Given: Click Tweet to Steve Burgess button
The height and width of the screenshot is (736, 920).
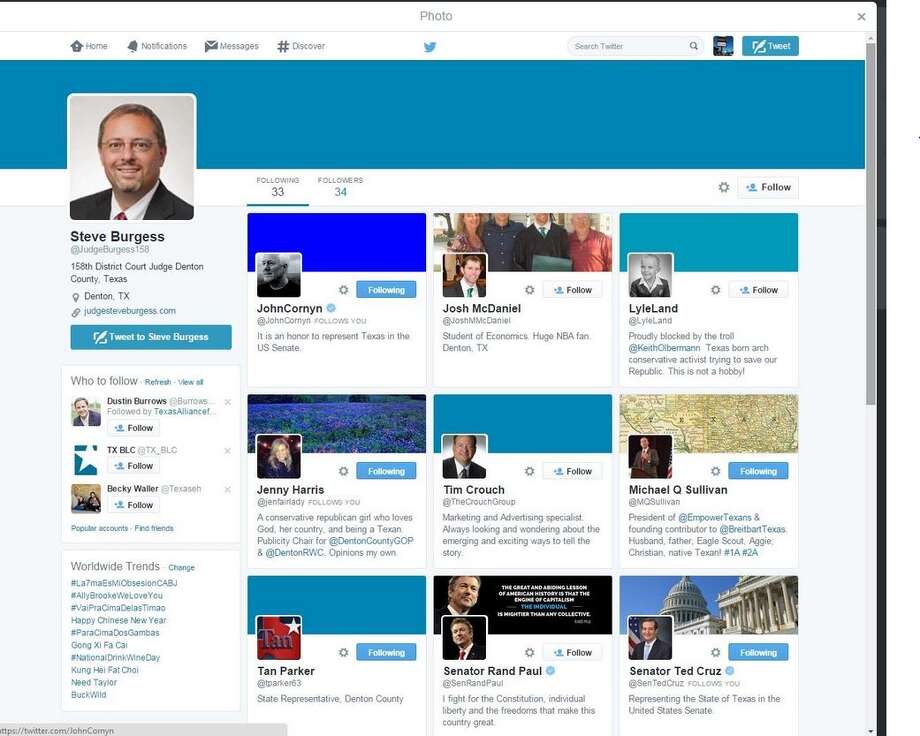Looking at the screenshot, I should [x=151, y=337].
